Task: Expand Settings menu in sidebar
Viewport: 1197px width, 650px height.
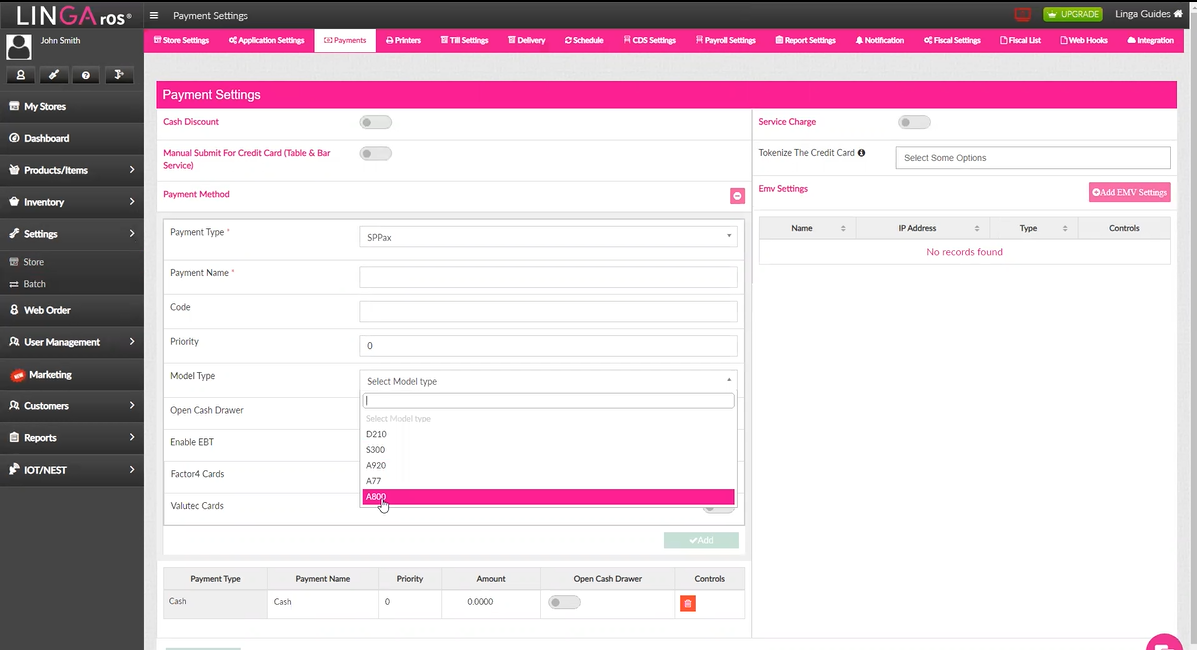Action: (72, 234)
